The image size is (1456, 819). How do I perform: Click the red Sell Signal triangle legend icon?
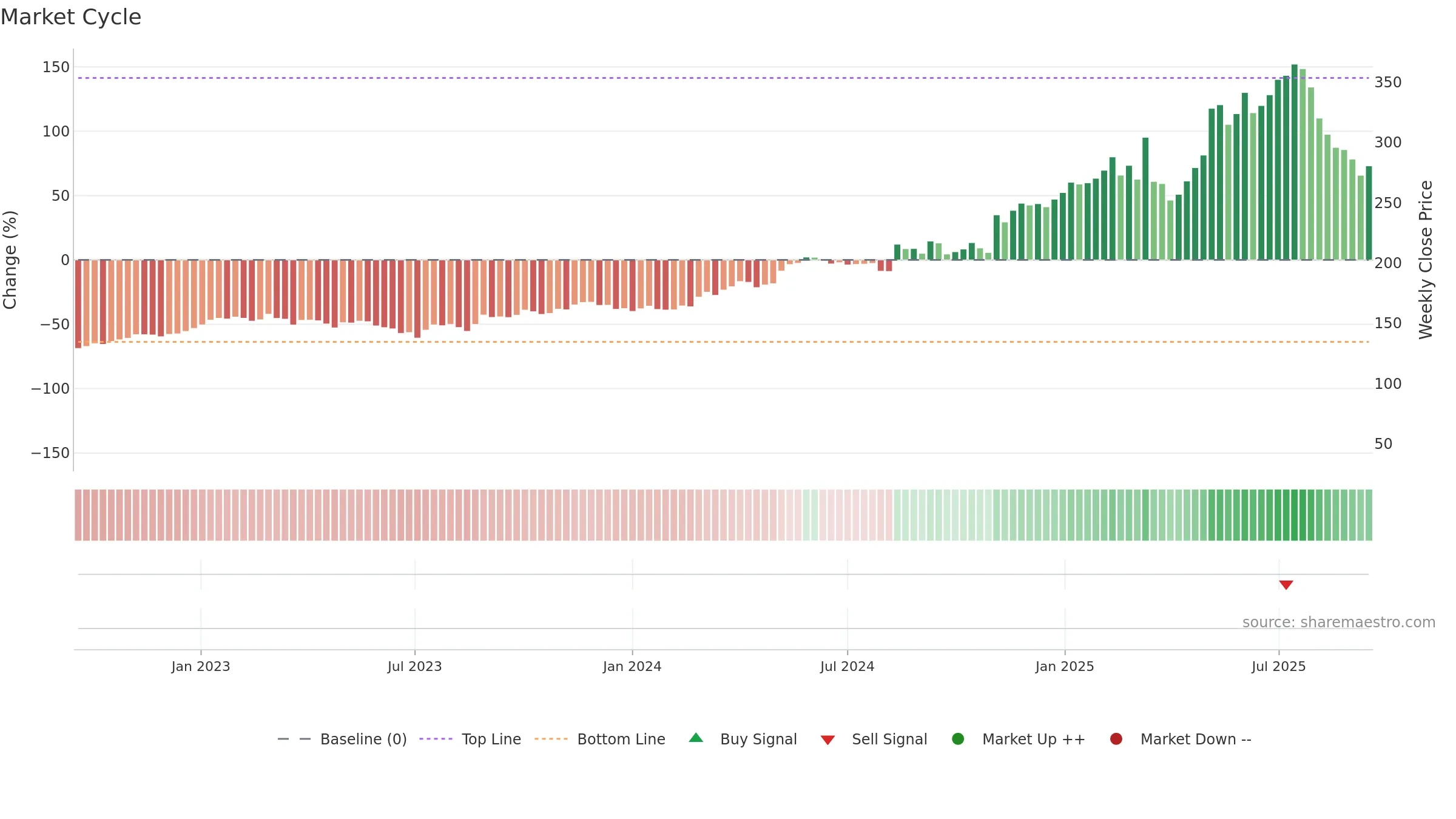coord(827,740)
